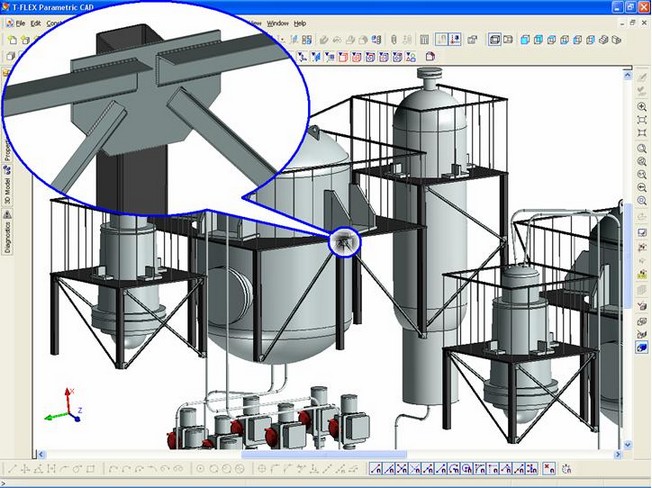Select the first view cube icon in top toolbar

pos(525,40)
